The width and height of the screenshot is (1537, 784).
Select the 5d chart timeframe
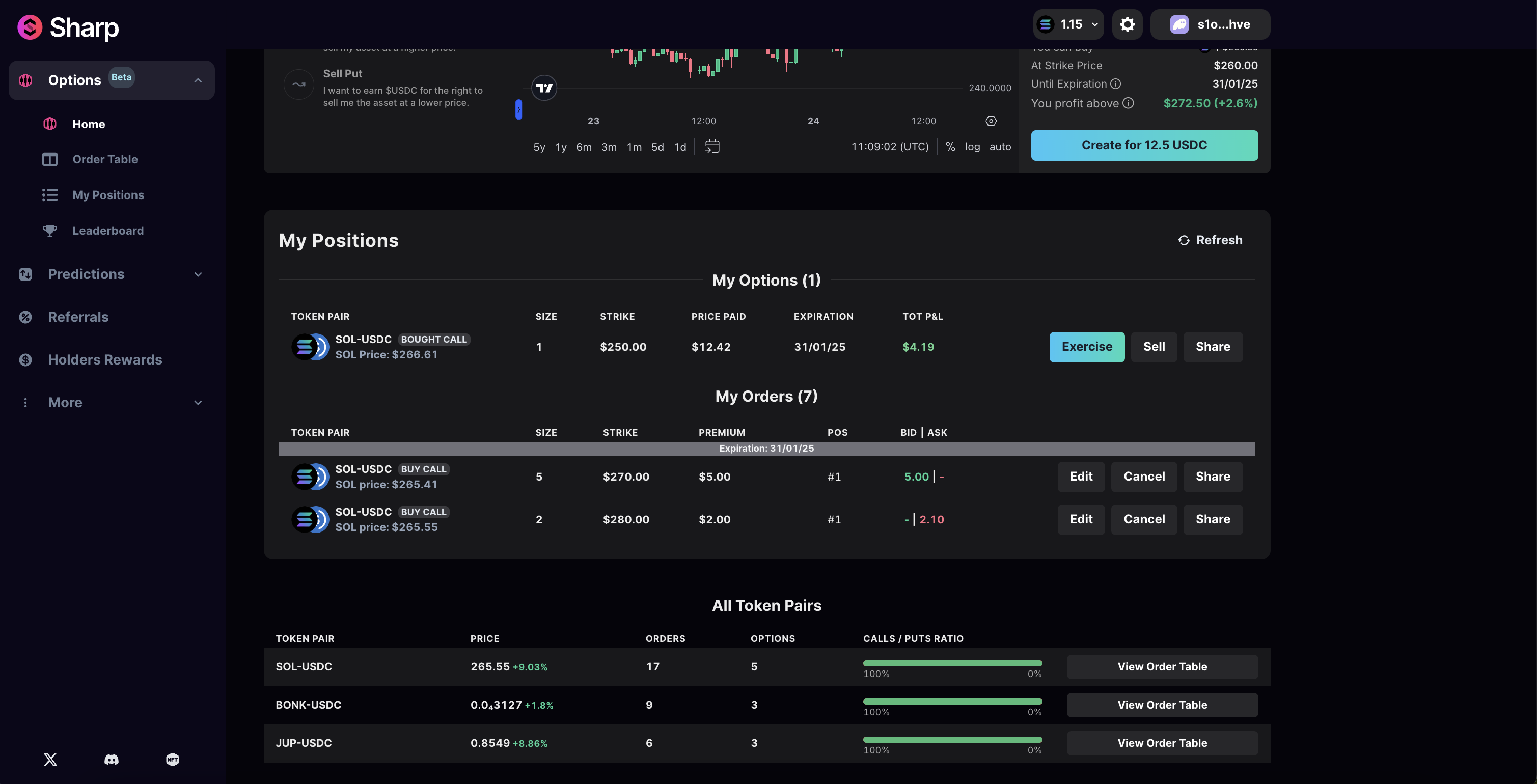point(657,147)
